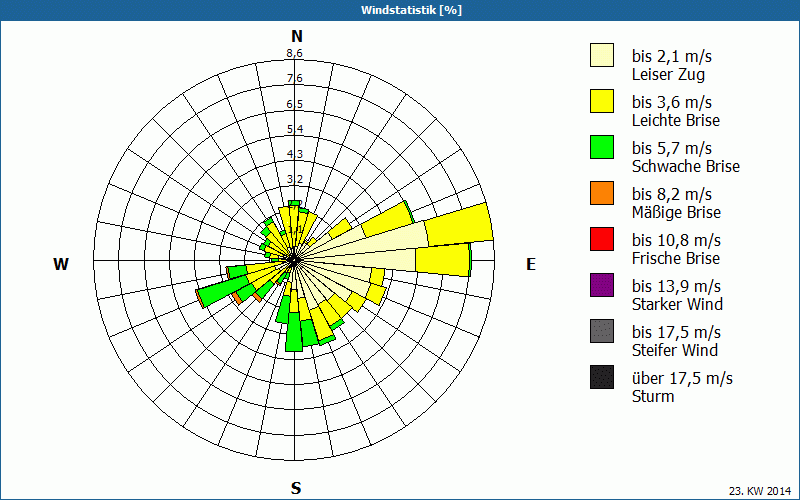Click the yellow 'bis 3,6 m/s' legend swatch
The height and width of the screenshot is (500, 800).
(x=602, y=101)
